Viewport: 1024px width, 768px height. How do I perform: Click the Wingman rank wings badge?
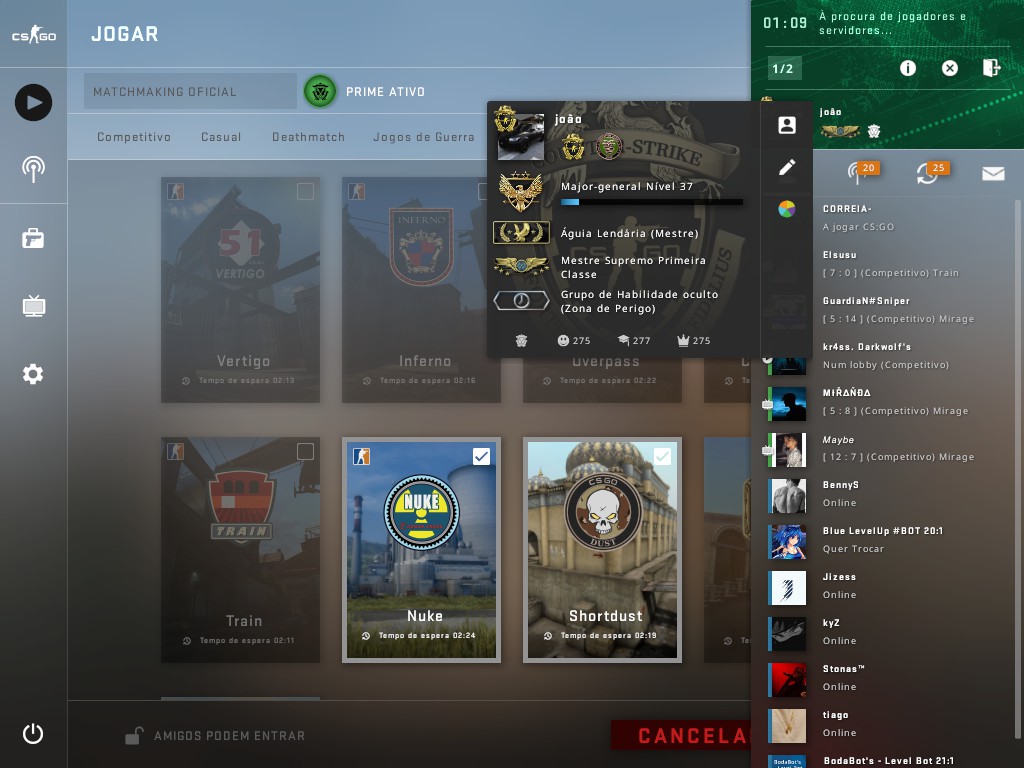[521, 266]
